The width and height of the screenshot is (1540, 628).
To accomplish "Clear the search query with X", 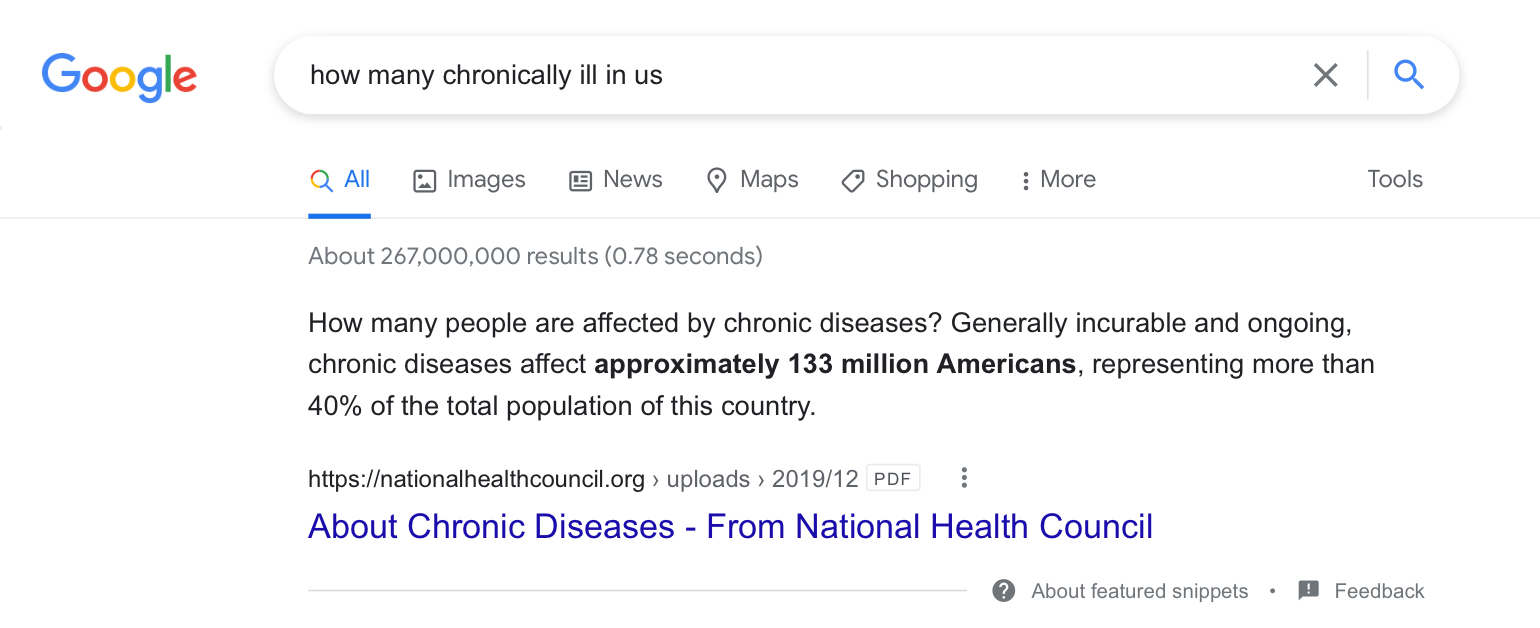I will (1325, 75).
